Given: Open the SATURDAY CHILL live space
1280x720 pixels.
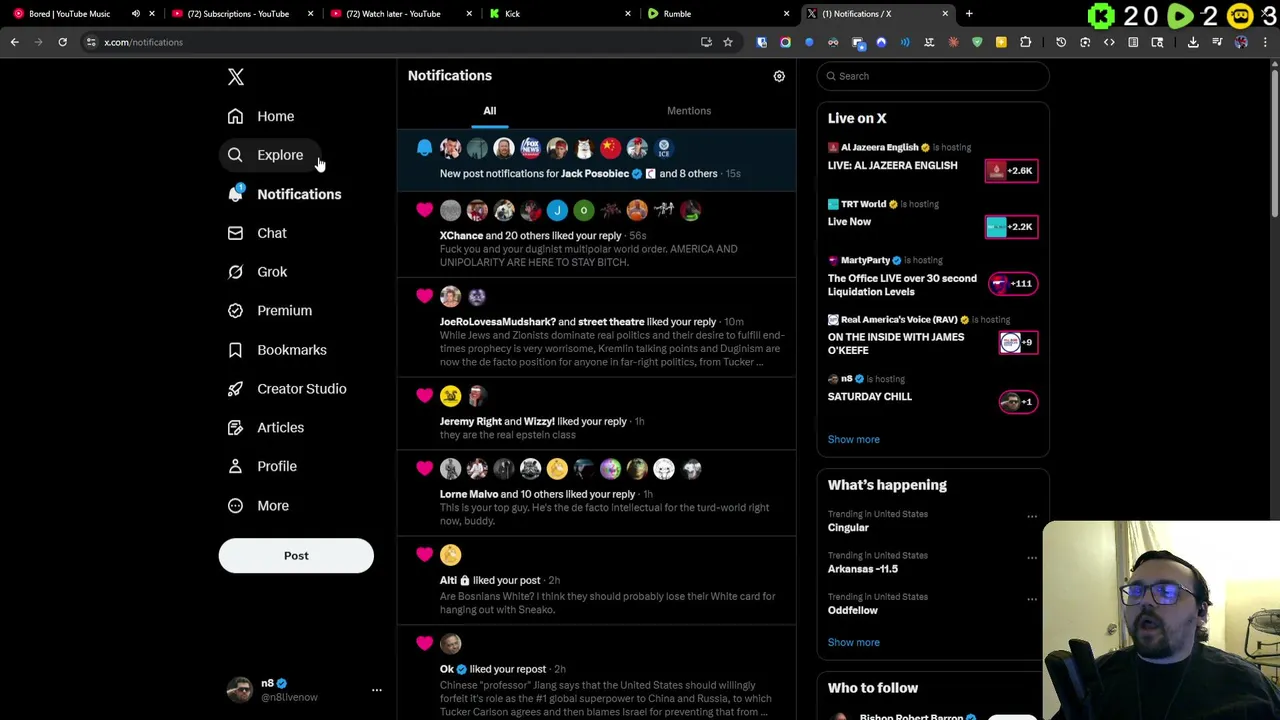Looking at the screenshot, I should click(869, 396).
